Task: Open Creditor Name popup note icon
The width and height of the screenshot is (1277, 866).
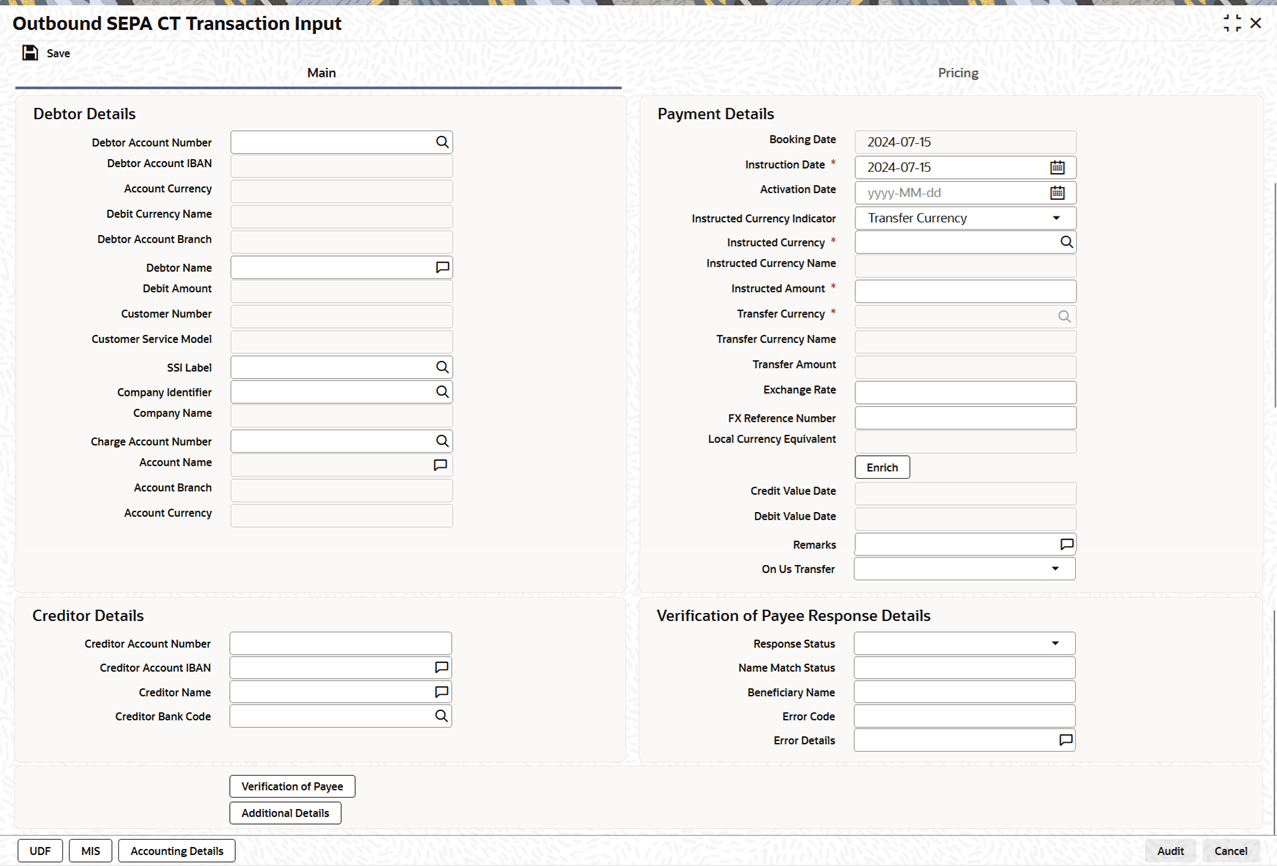Action: coord(441,692)
